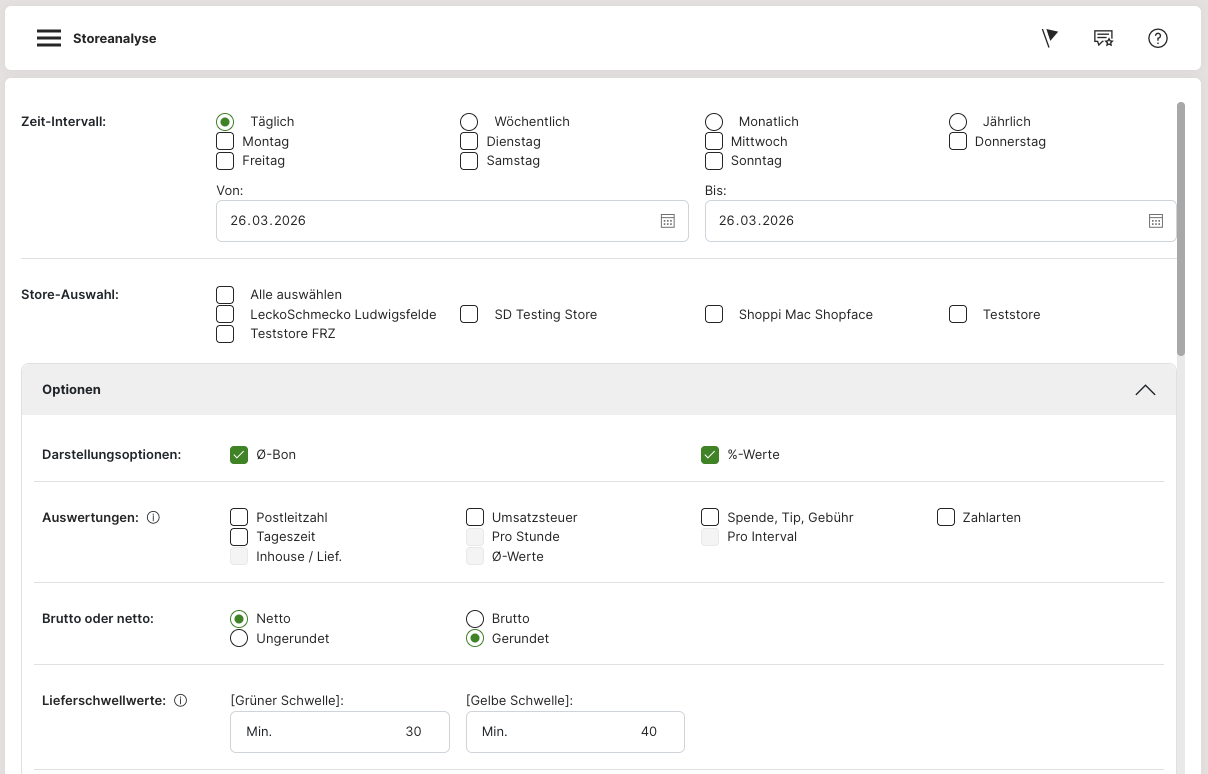Click the Grüner Schwelle minutes field
Viewport: 1208px width, 774px height.
339,732
